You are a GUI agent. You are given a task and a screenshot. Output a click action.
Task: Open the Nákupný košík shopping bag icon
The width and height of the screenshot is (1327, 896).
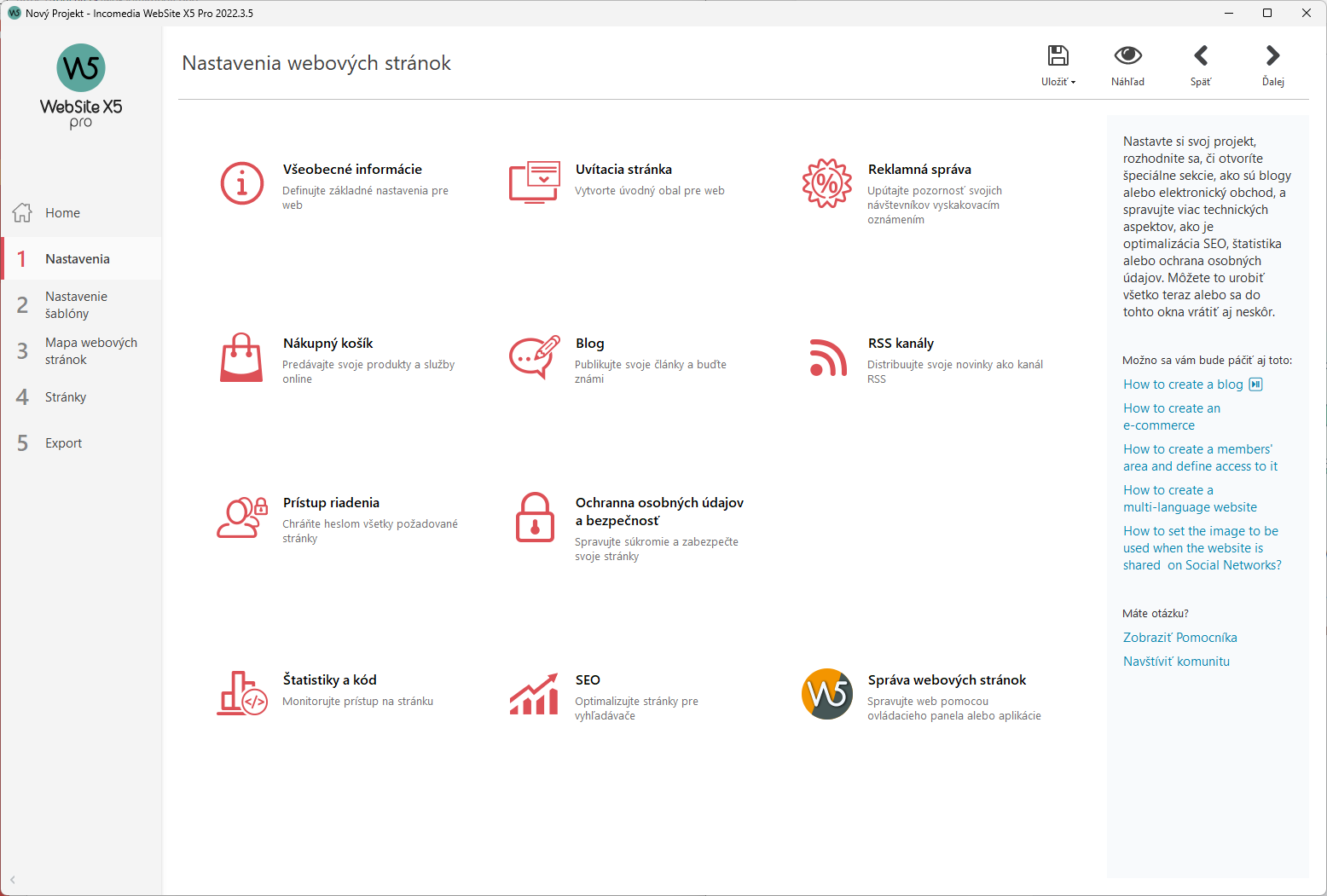click(x=241, y=357)
